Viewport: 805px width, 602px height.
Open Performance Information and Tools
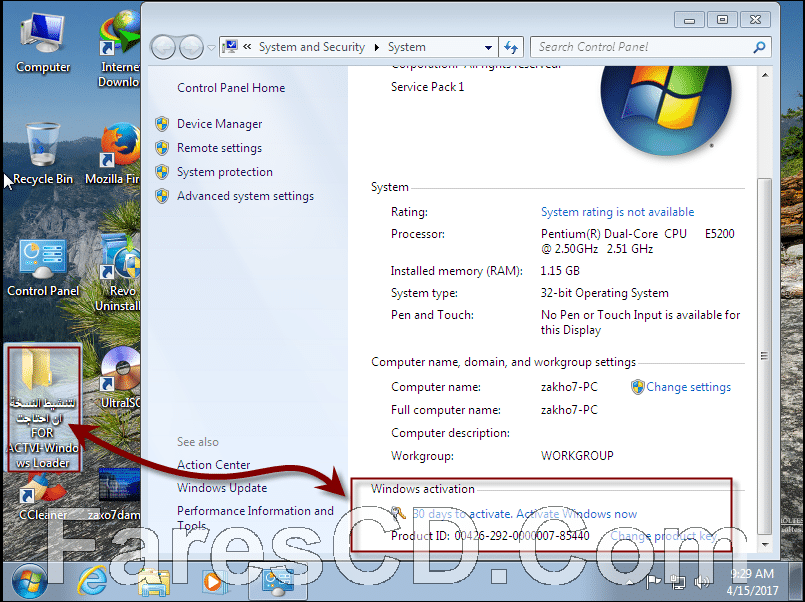(255, 518)
